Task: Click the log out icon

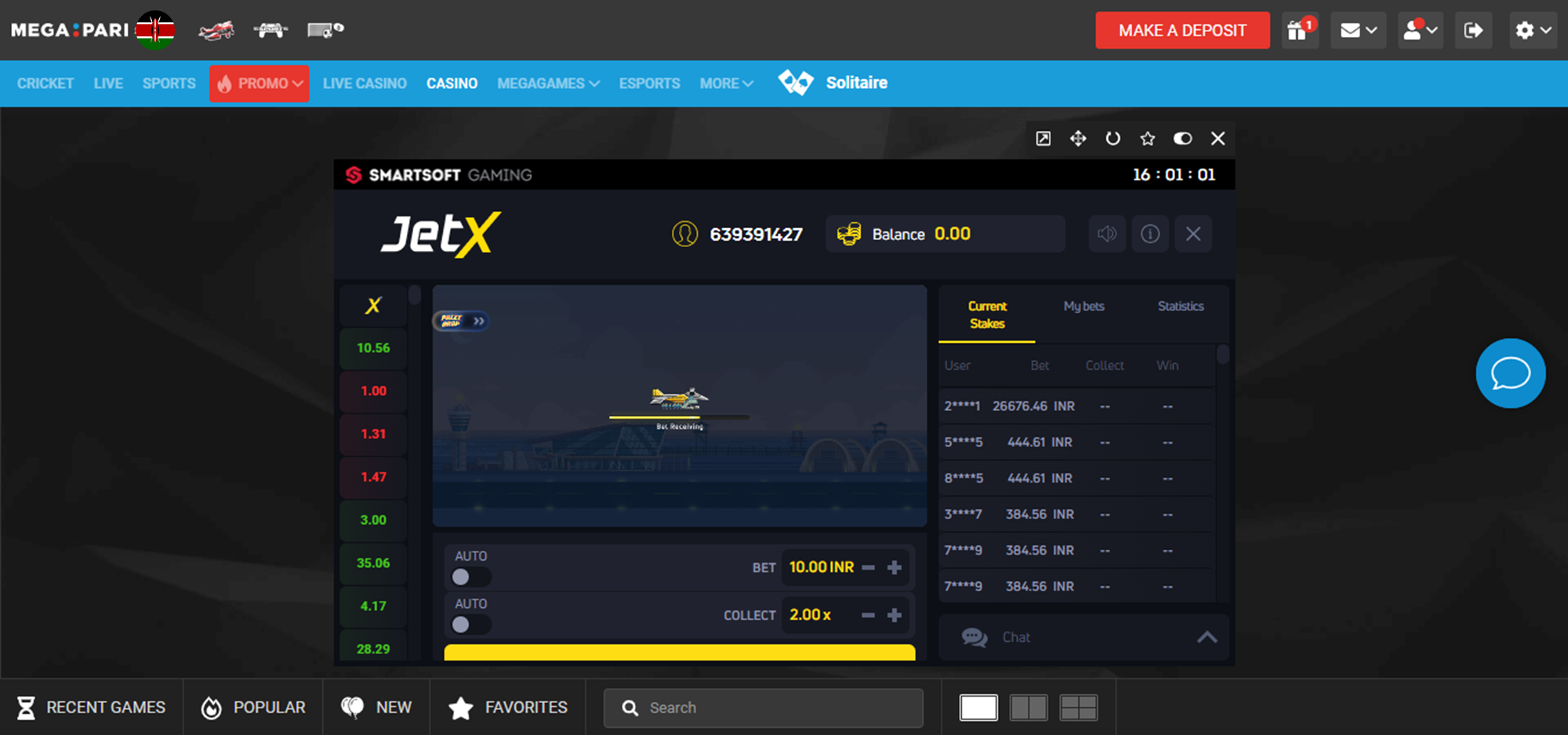Action: (1474, 31)
